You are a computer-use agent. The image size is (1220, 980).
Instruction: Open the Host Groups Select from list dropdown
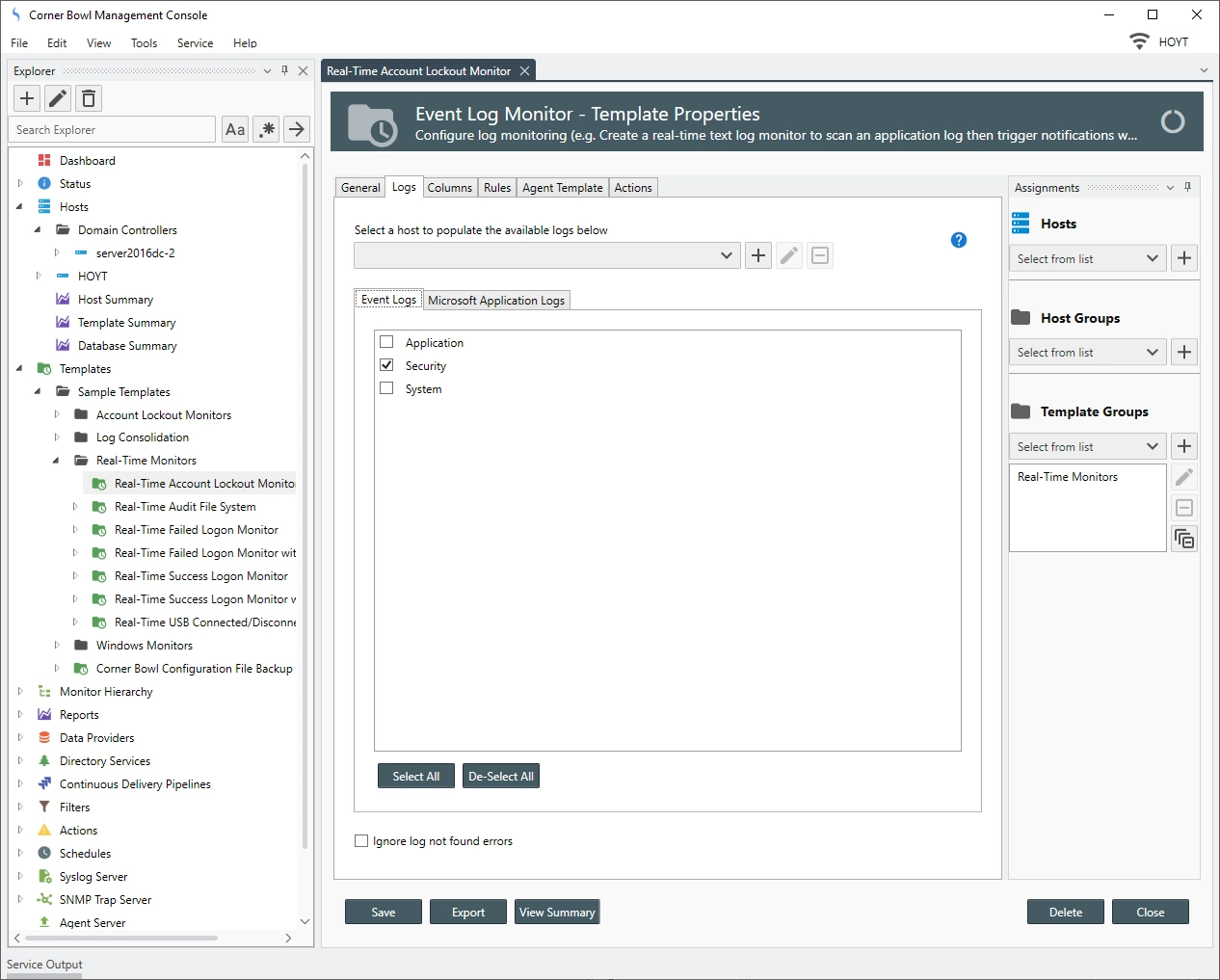click(1087, 353)
